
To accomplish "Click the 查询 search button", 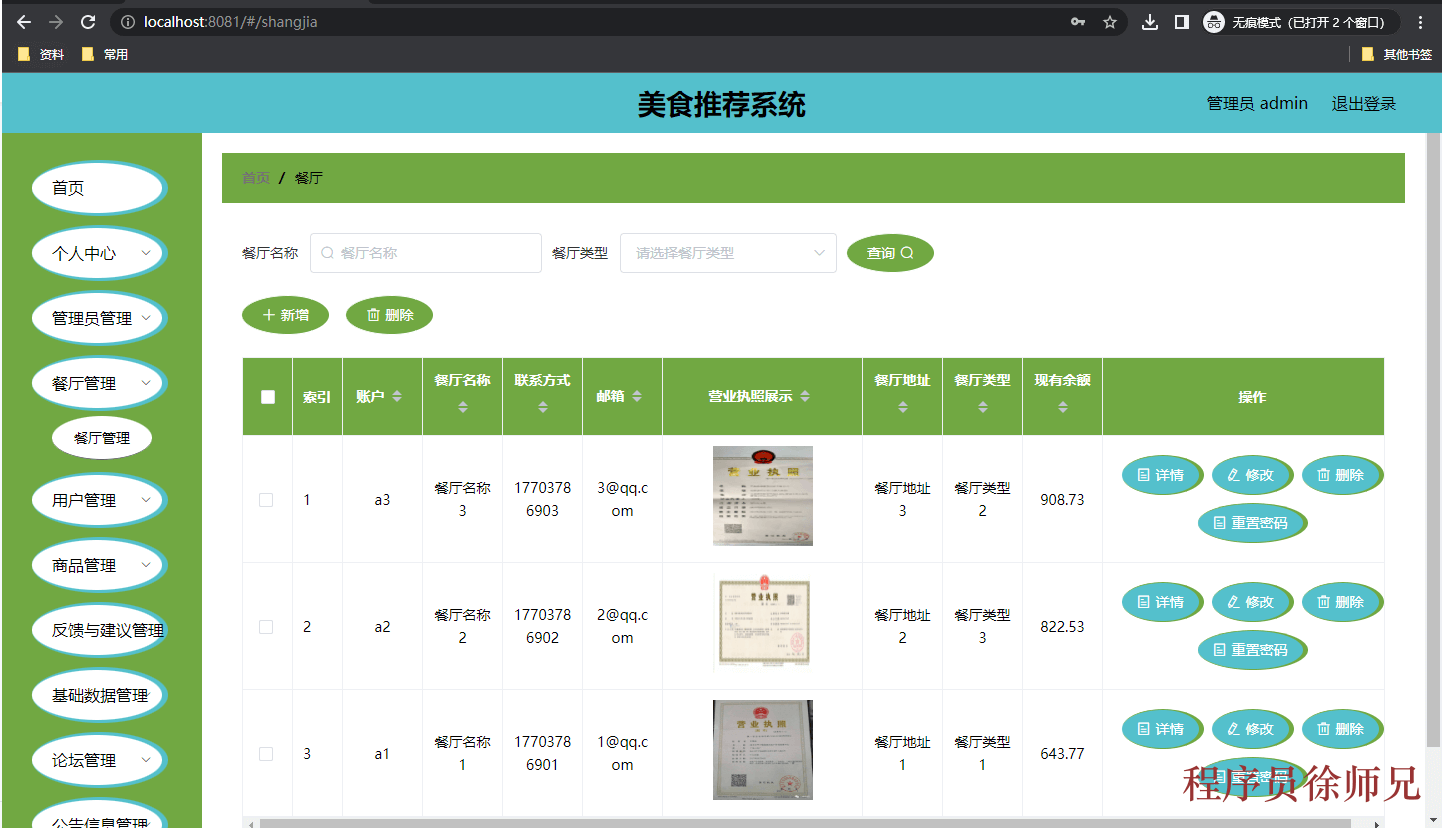I will pos(889,253).
